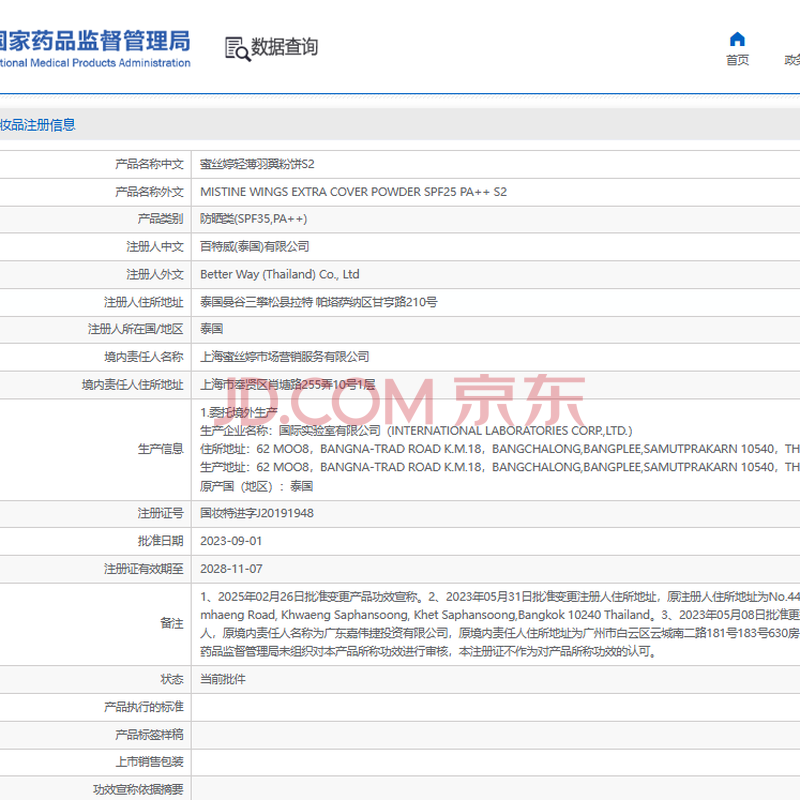Viewport: 800px width, 800px height.
Task: Click registration number 国妆特进字J20191948
Action: pyautogui.click(x=257, y=513)
